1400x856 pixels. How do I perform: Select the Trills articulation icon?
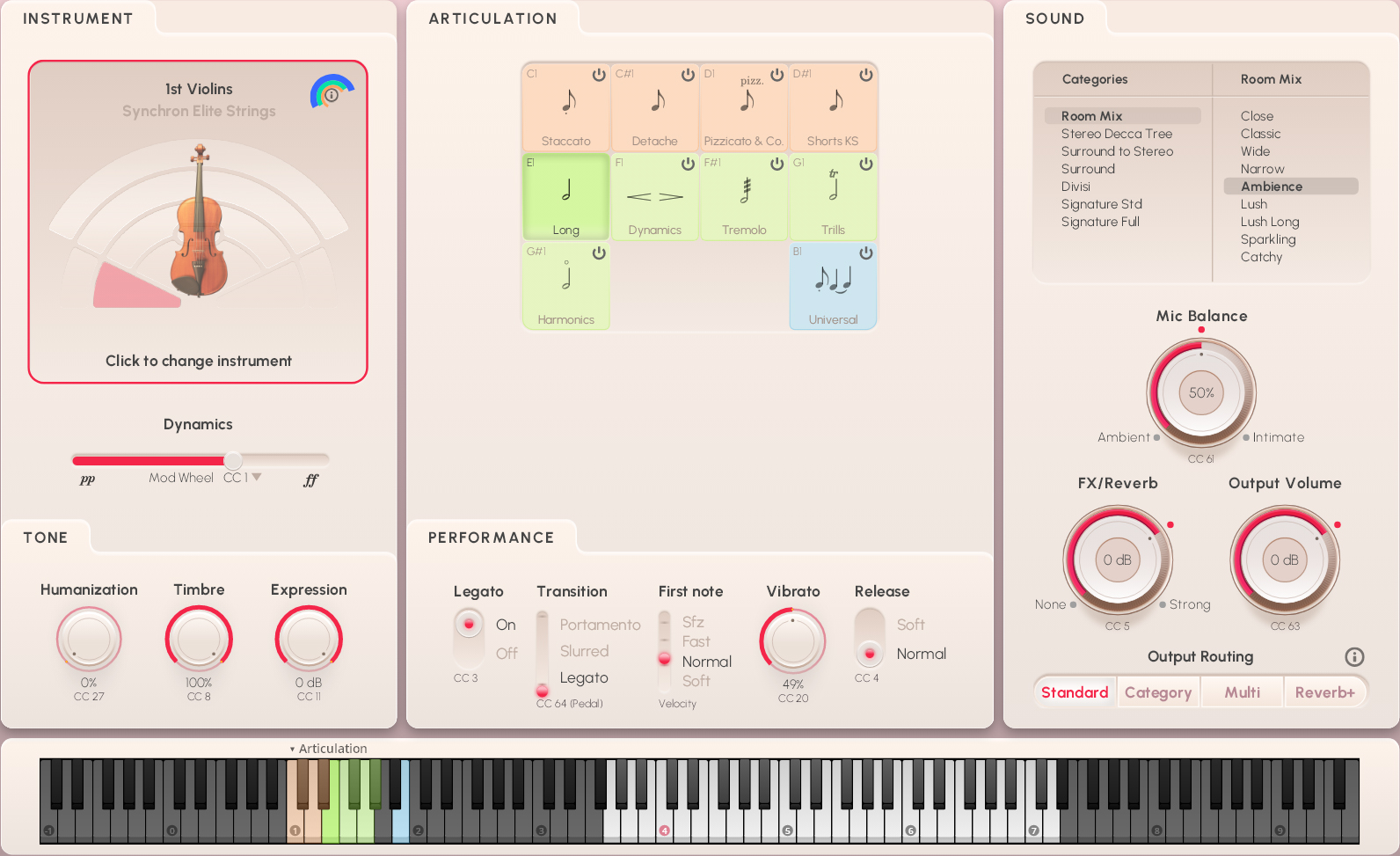(834, 187)
